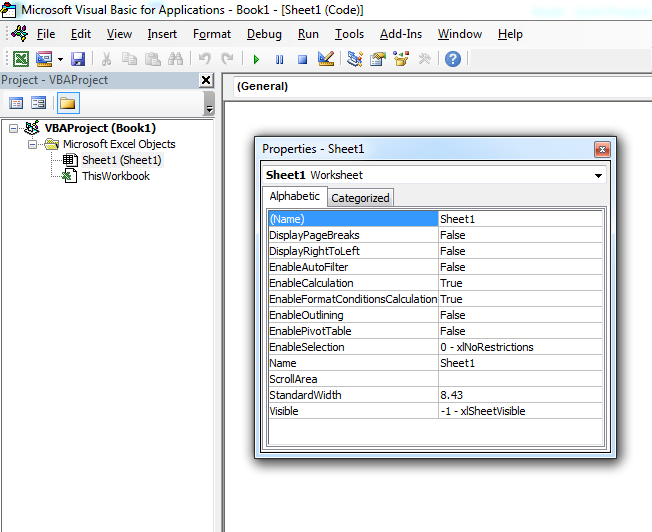Select the (Name) property row
This screenshot has width=652, height=532.
(x=435, y=219)
